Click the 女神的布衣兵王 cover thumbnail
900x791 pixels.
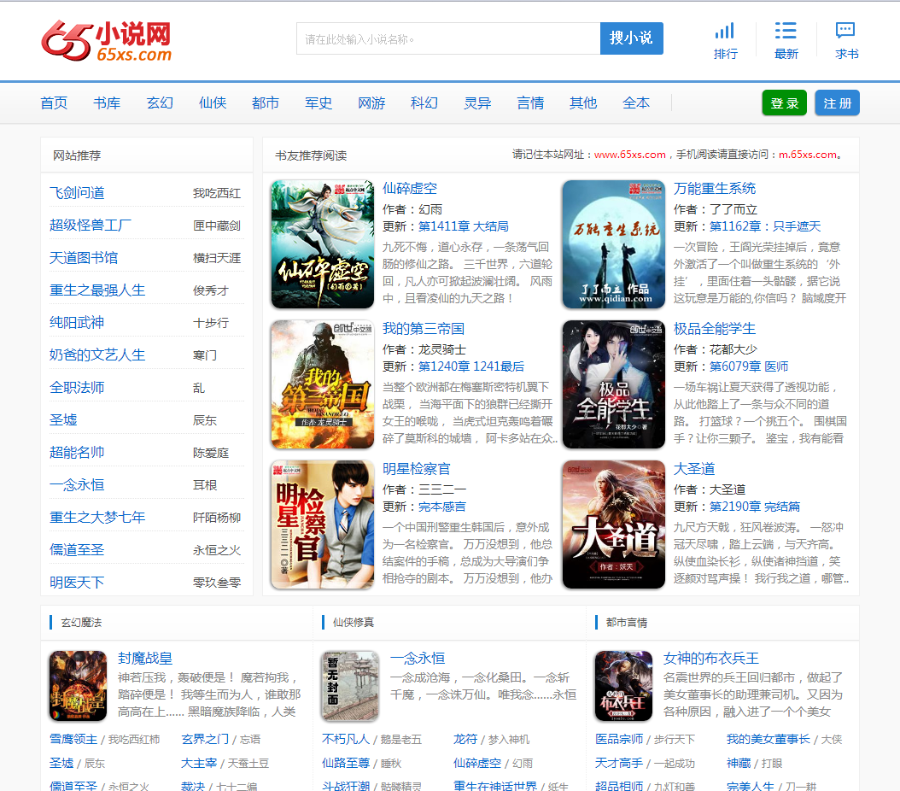(623, 685)
